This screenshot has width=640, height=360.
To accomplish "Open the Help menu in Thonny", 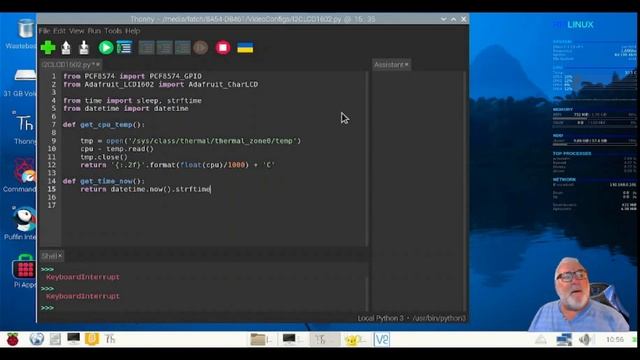I will (132, 31).
